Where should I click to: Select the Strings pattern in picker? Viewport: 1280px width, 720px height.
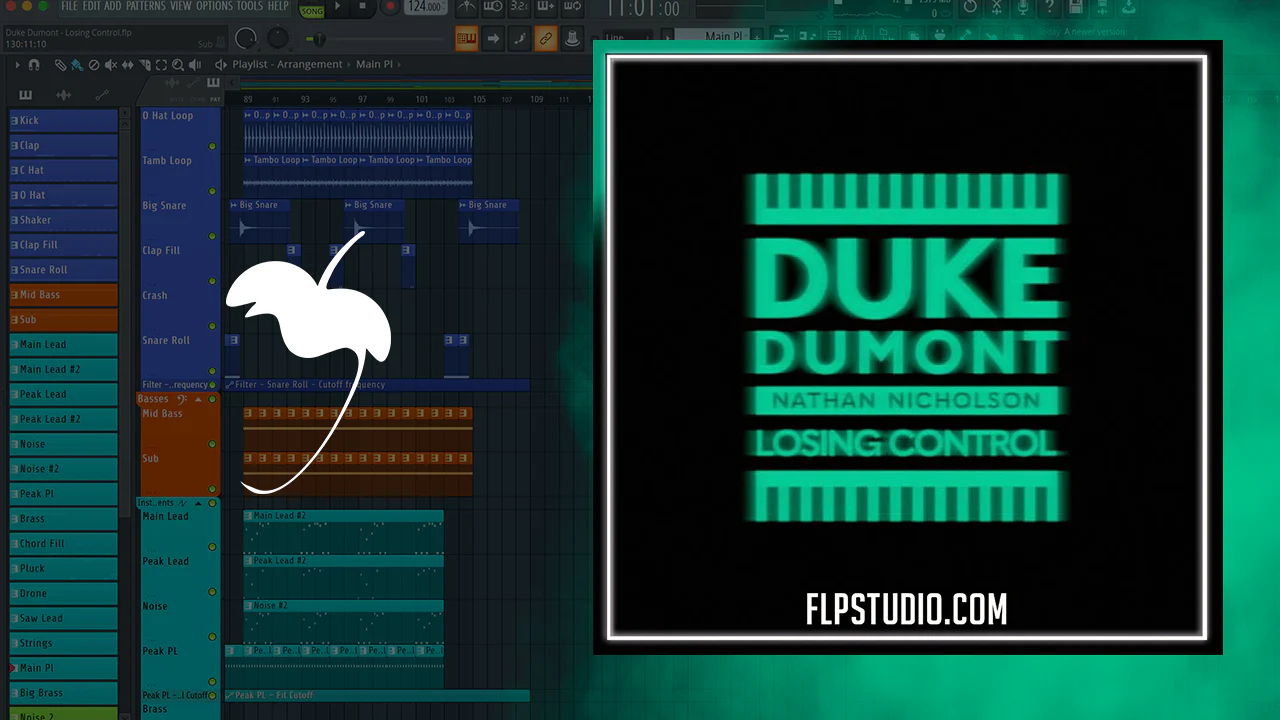(63, 643)
